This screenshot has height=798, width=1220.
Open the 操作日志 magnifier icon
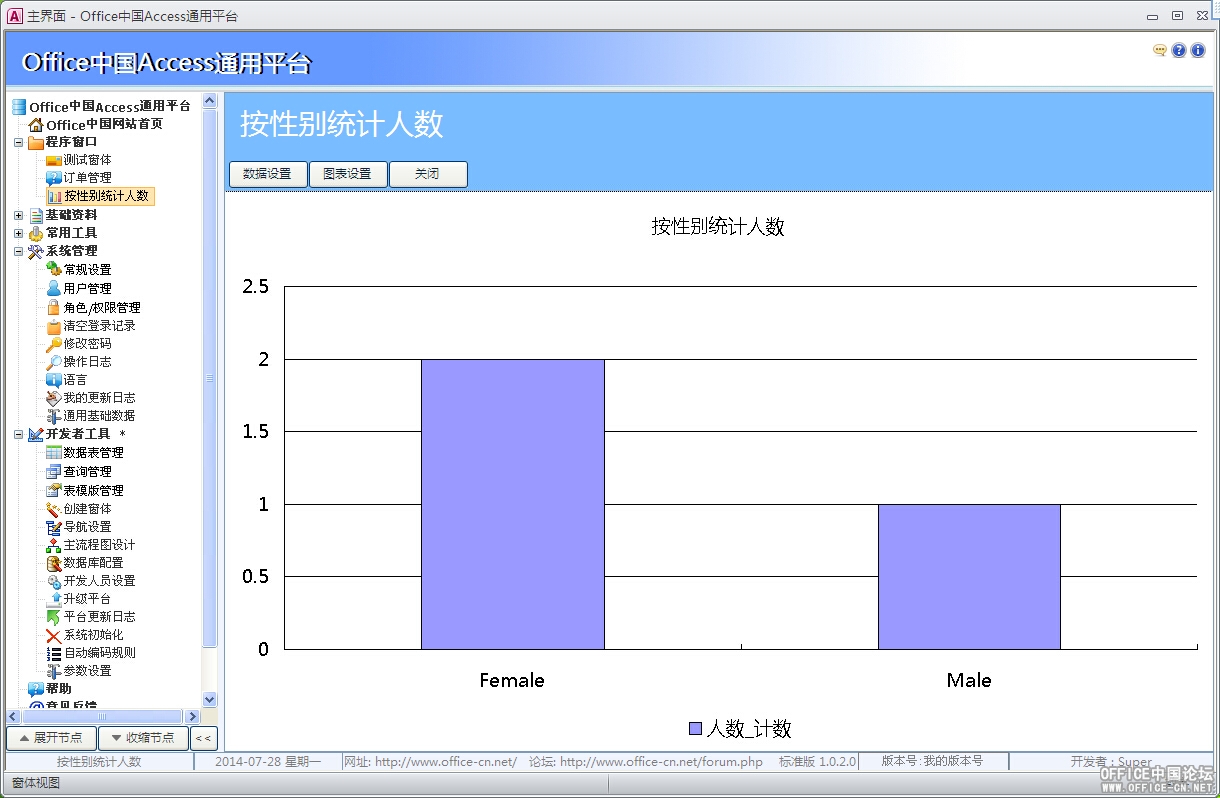pos(54,361)
